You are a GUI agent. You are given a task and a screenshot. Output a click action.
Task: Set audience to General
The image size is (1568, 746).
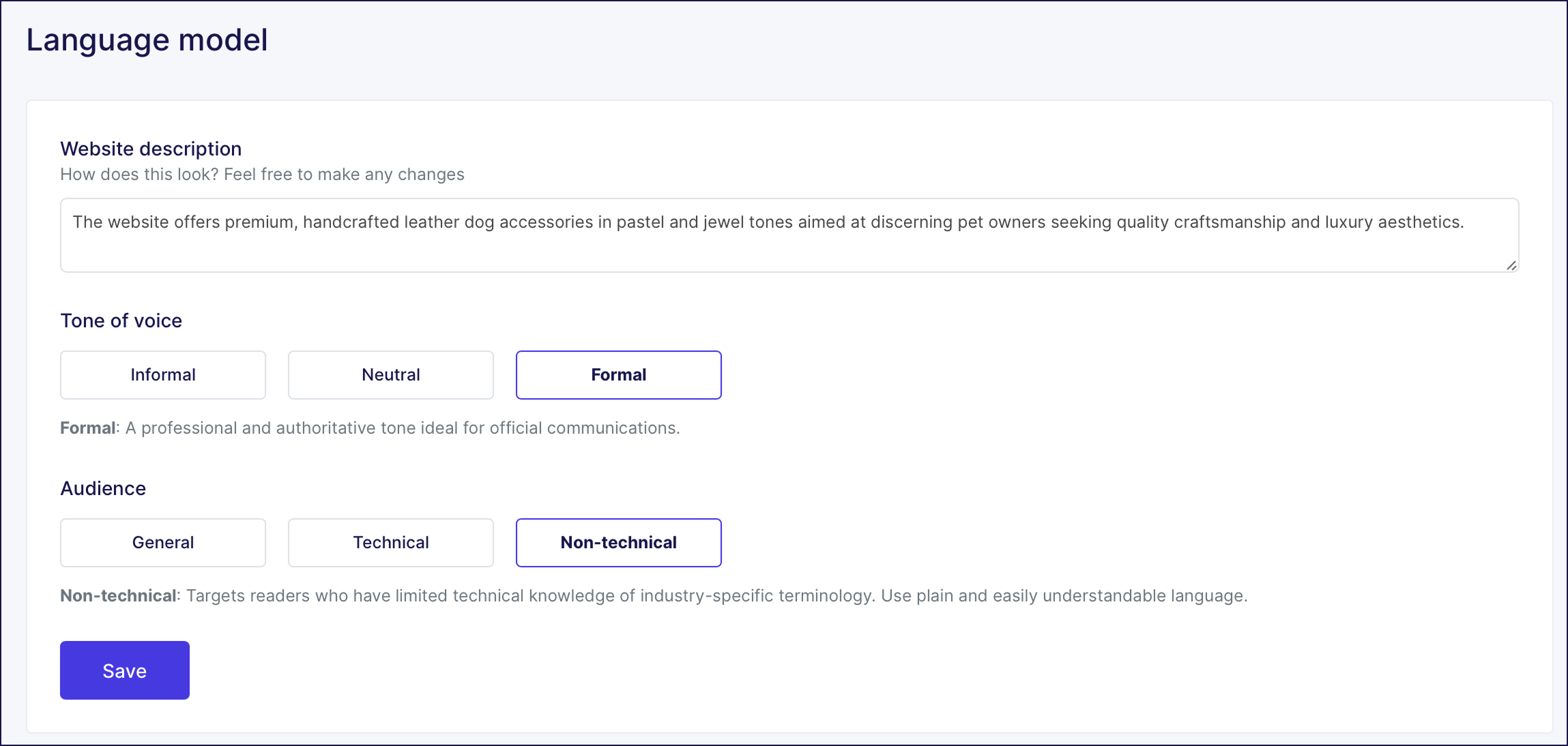(x=162, y=542)
